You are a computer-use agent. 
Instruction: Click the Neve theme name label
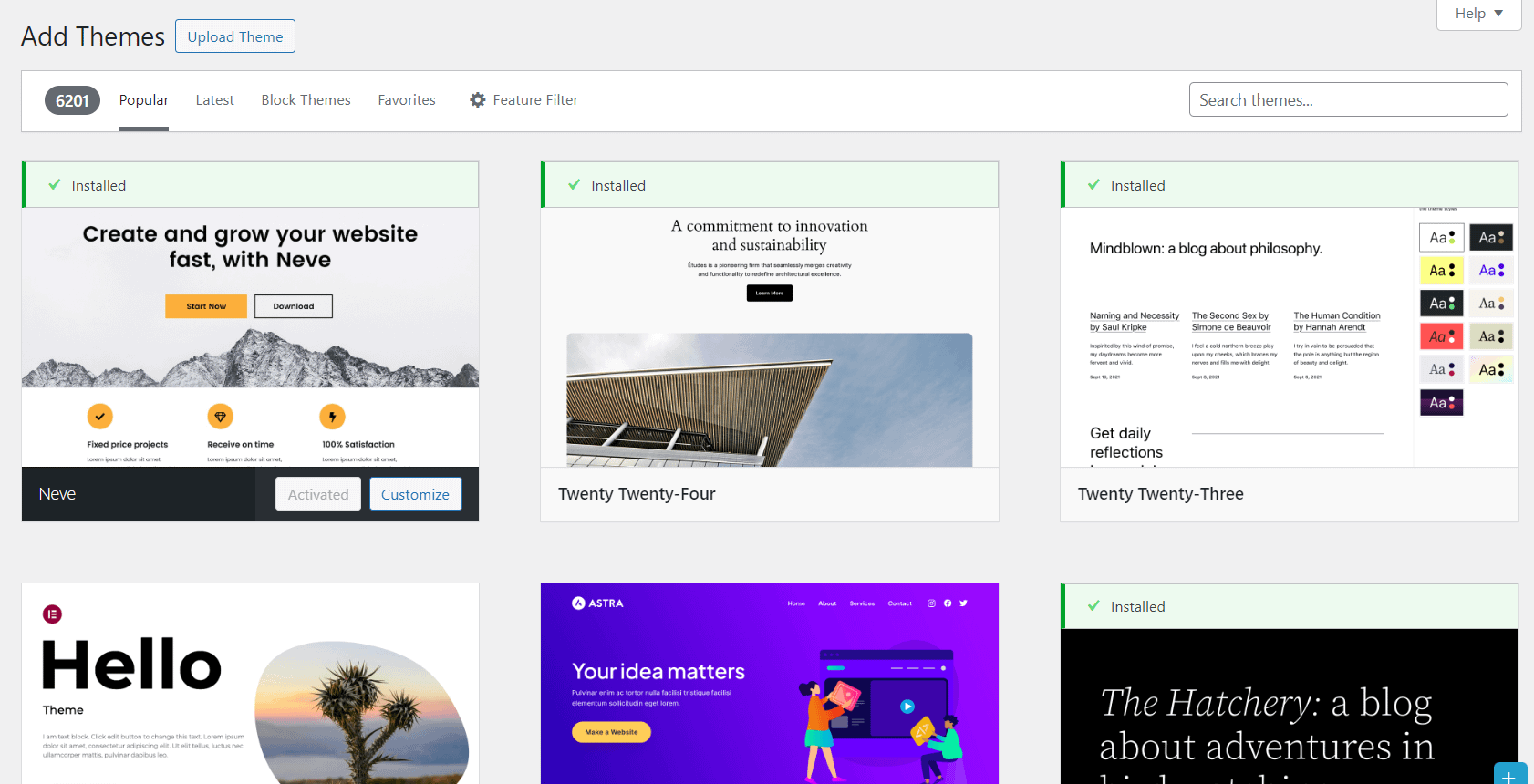[x=57, y=494]
